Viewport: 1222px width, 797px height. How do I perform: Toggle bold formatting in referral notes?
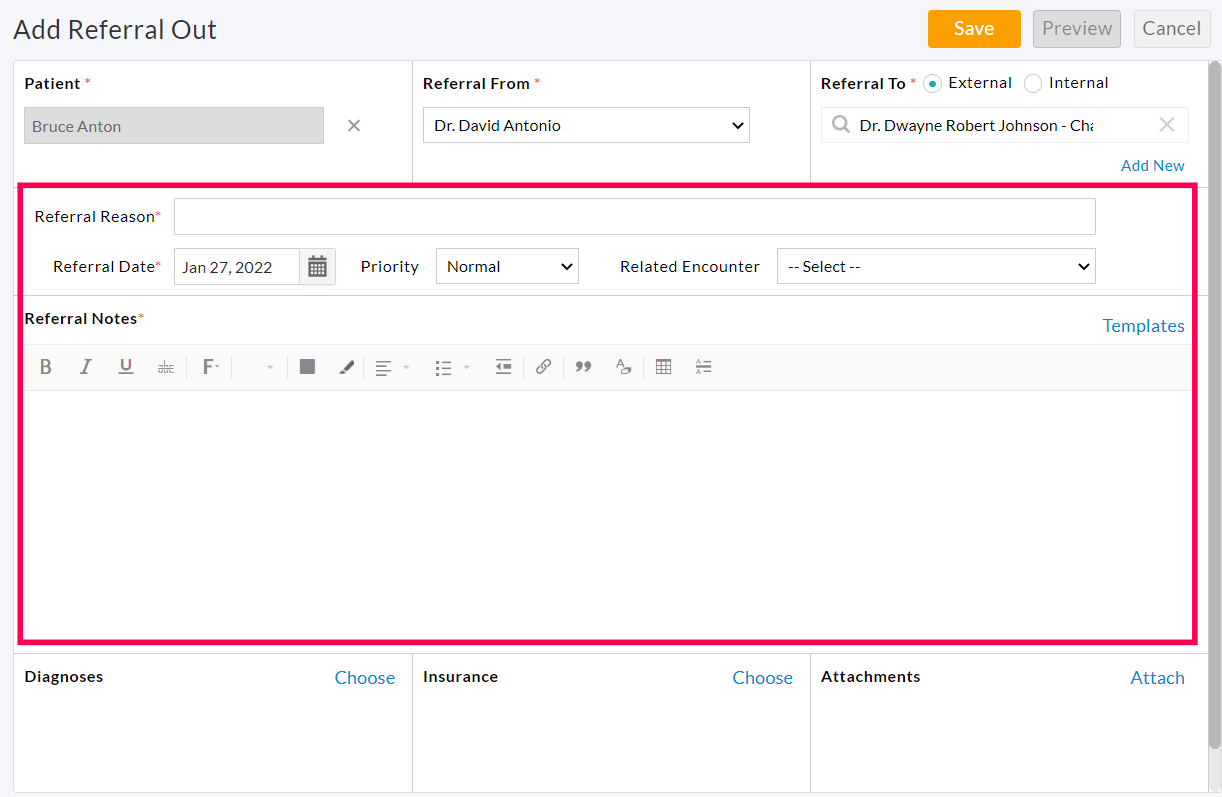46,366
